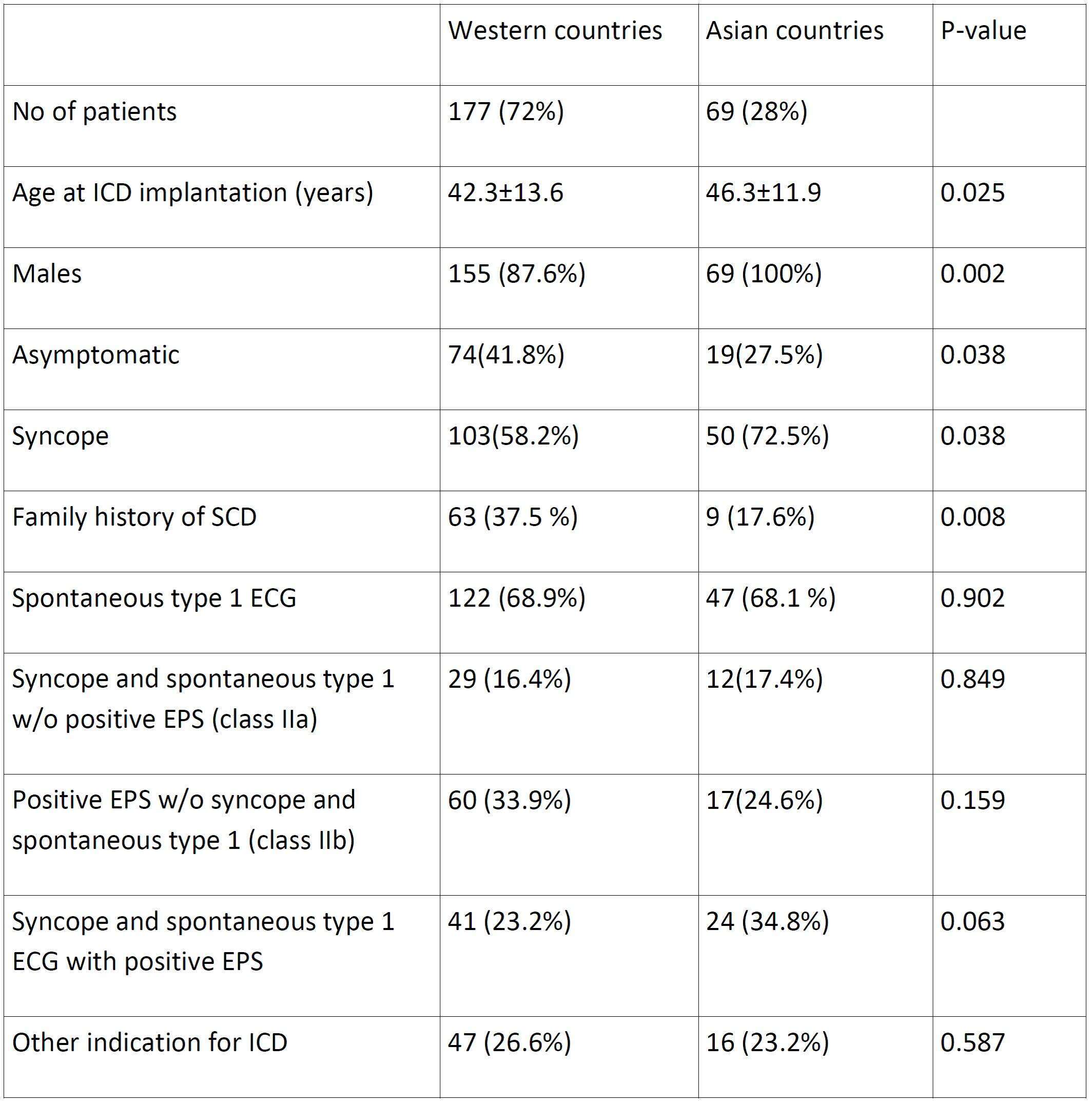This screenshot has width=1092, height=1103.
Task: Select the 103(58.2%) syncope cell
Action: pyautogui.click(x=513, y=436)
